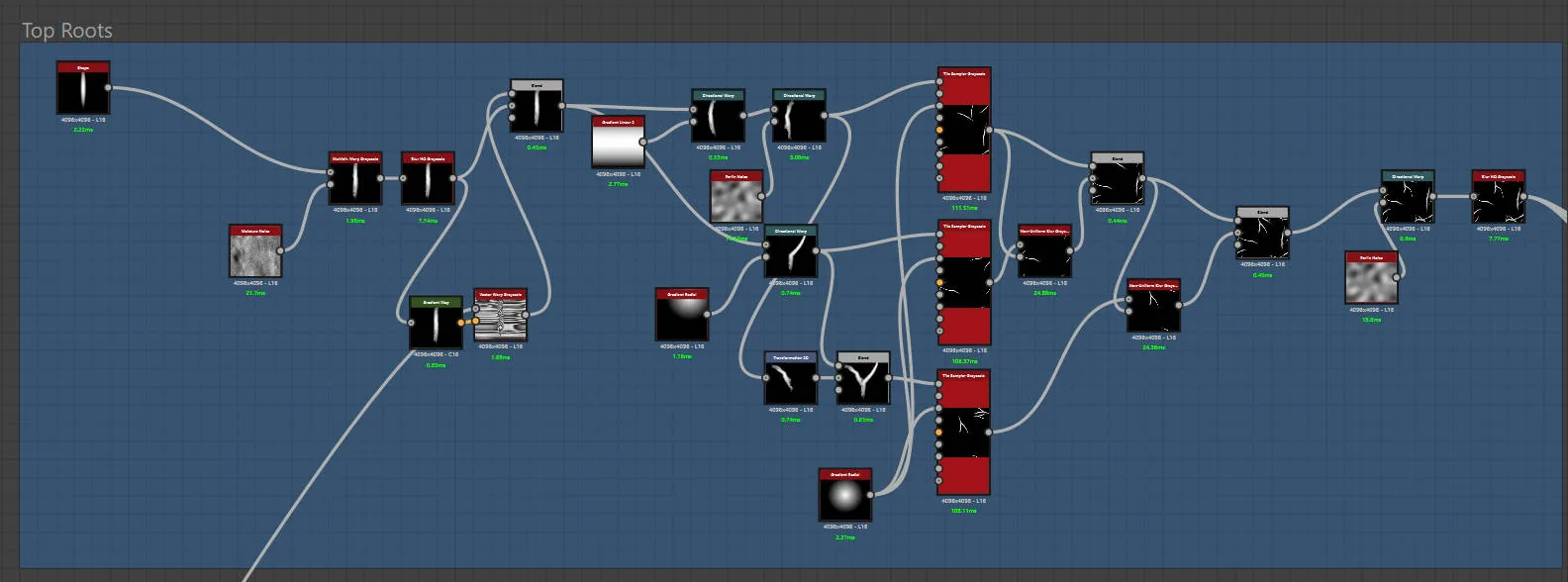This screenshot has width=1568, height=582.
Task: Select the Non-Uniform Blur node timed 24.36ms
Action: click(x=1153, y=306)
